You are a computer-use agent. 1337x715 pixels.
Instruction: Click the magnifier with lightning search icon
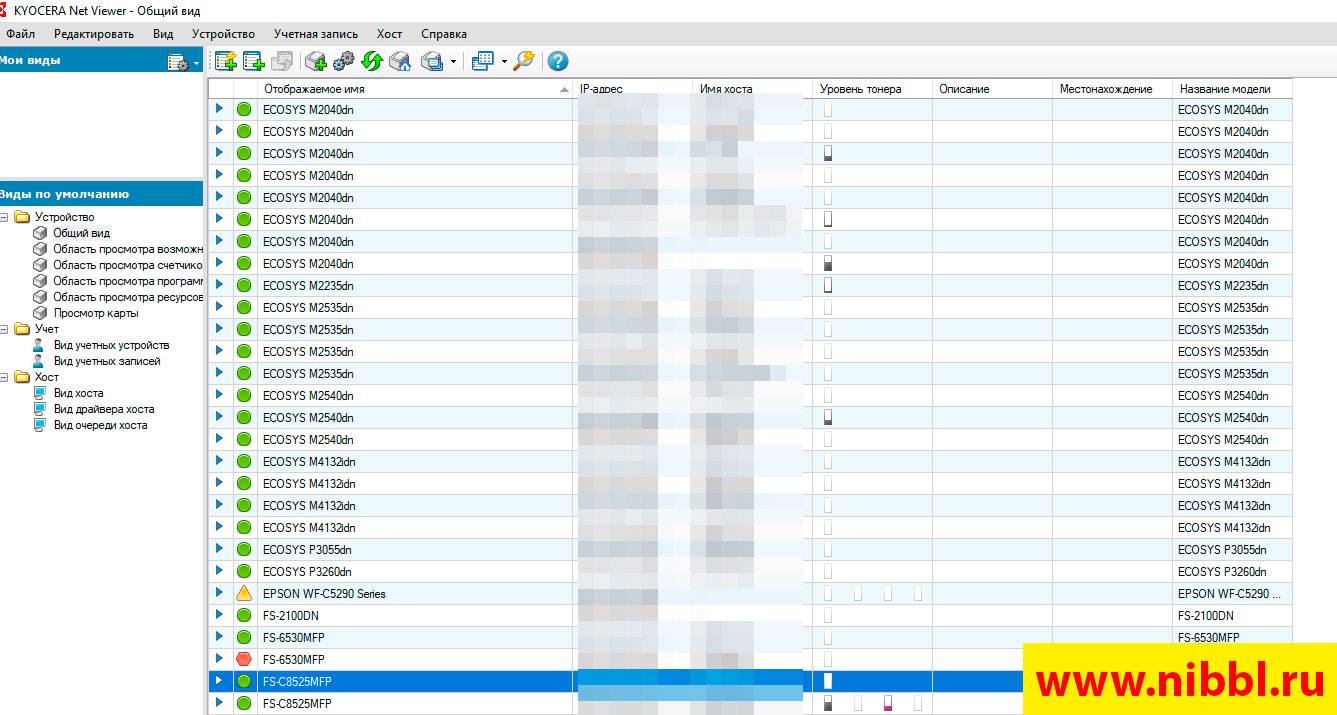point(524,61)
